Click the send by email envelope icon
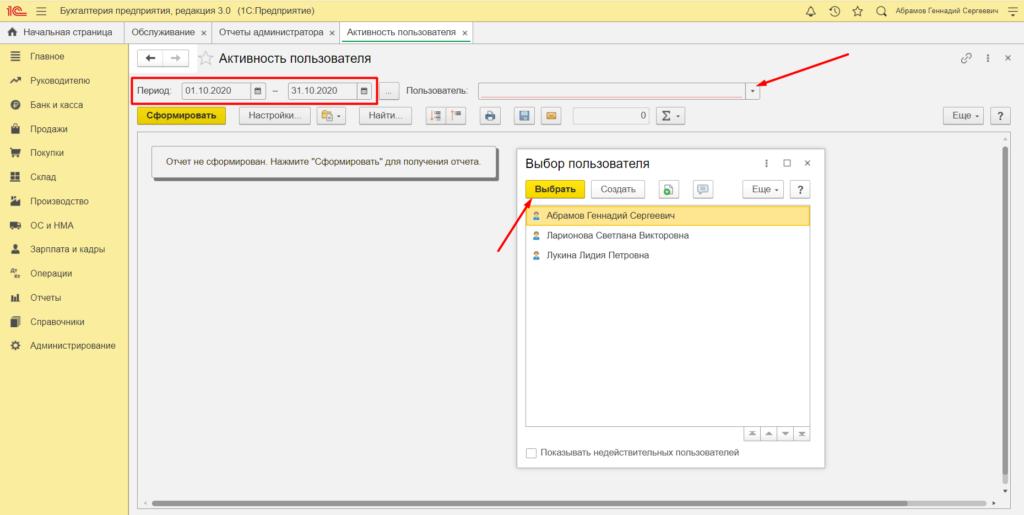Image resolution: width=1024 pixels, height=515 pixels. click(550, 116)
